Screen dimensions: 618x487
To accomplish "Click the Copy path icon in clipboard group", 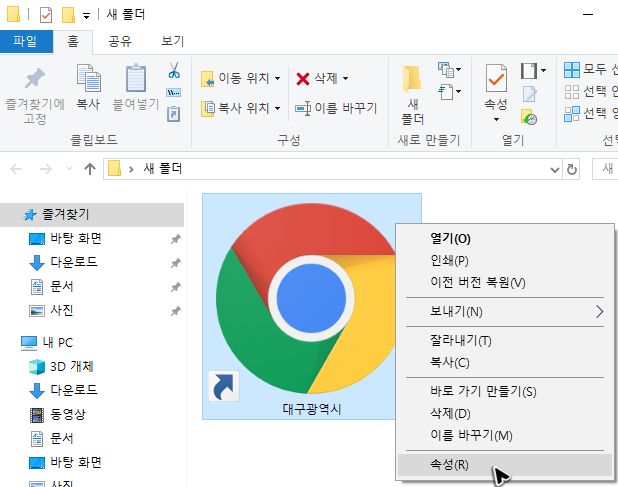I will 173,93.
